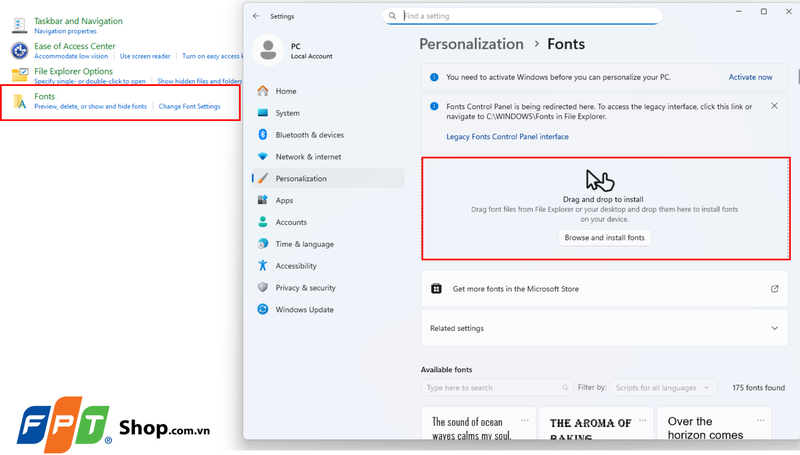Click the search magnifier icon
The height and width of the screenshot is (455, 800).
click(x=393, y=16)
